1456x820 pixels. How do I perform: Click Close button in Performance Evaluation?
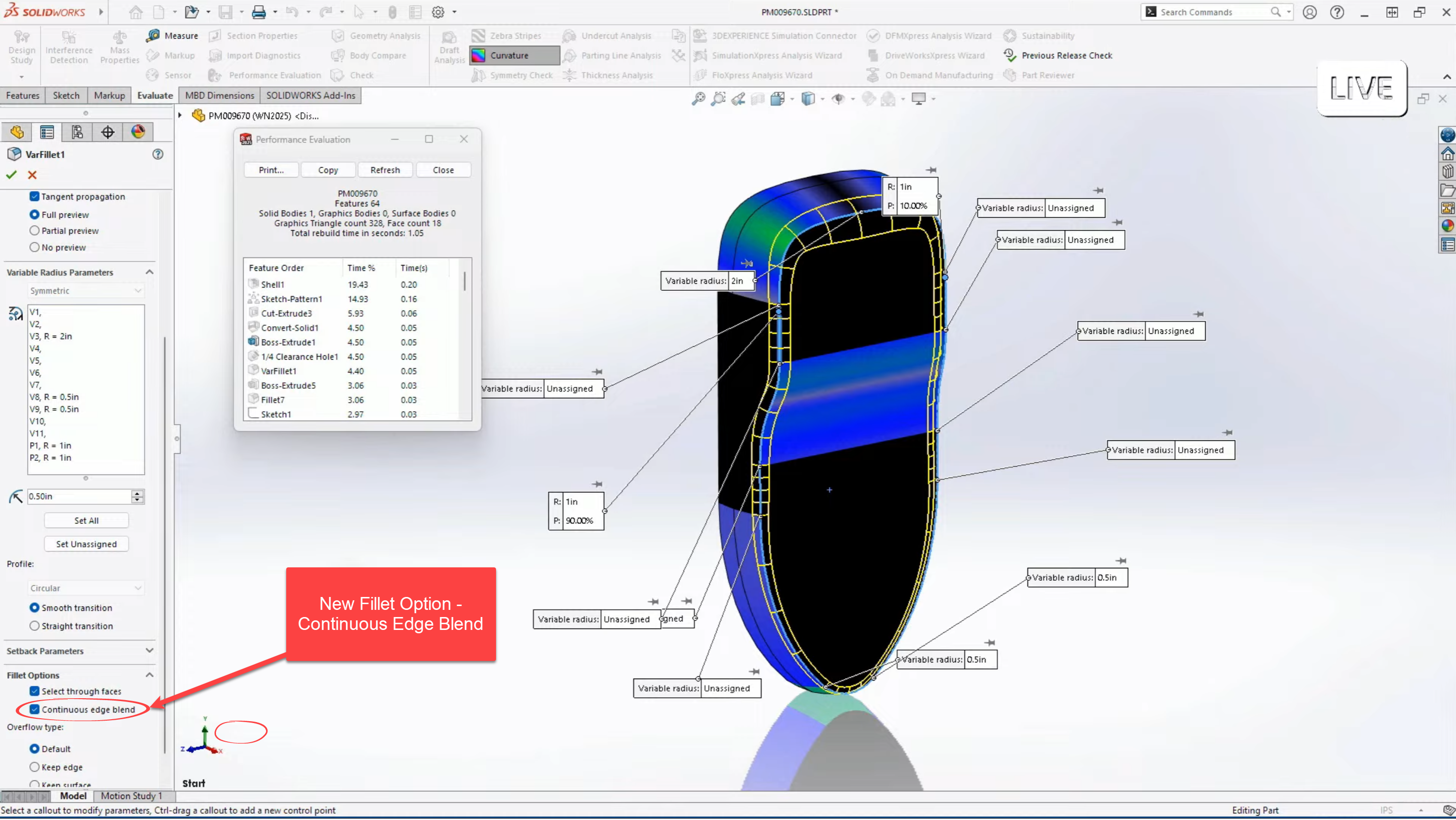tap(443, 170)
